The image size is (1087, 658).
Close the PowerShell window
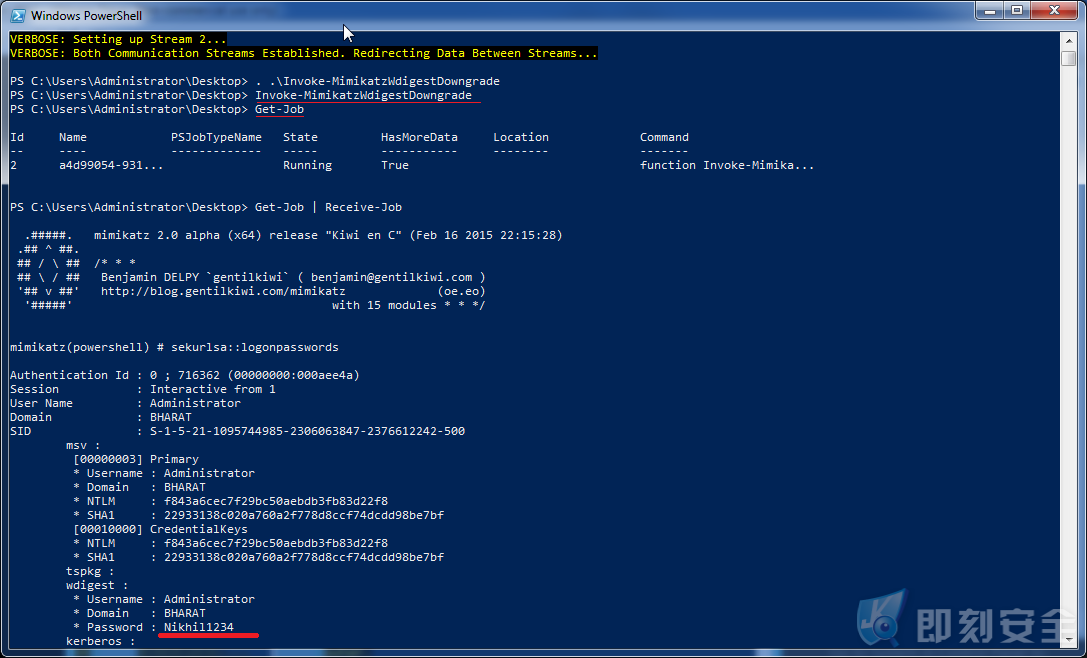[1054, 10]
